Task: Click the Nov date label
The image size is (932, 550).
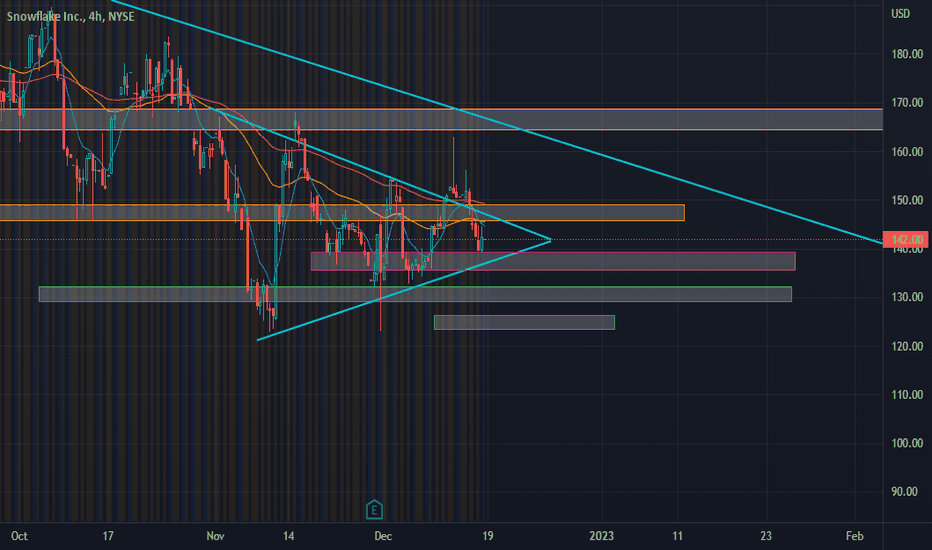Action: 215,536
